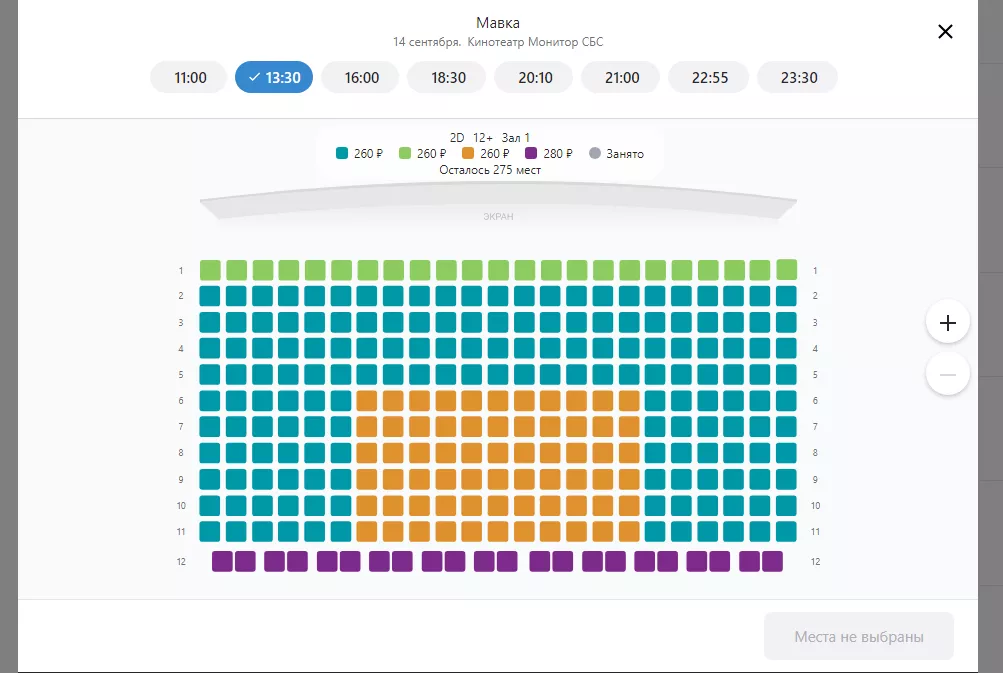Pick first orange seat in row 6
The image size is (1003, 673).
point(367,401)
